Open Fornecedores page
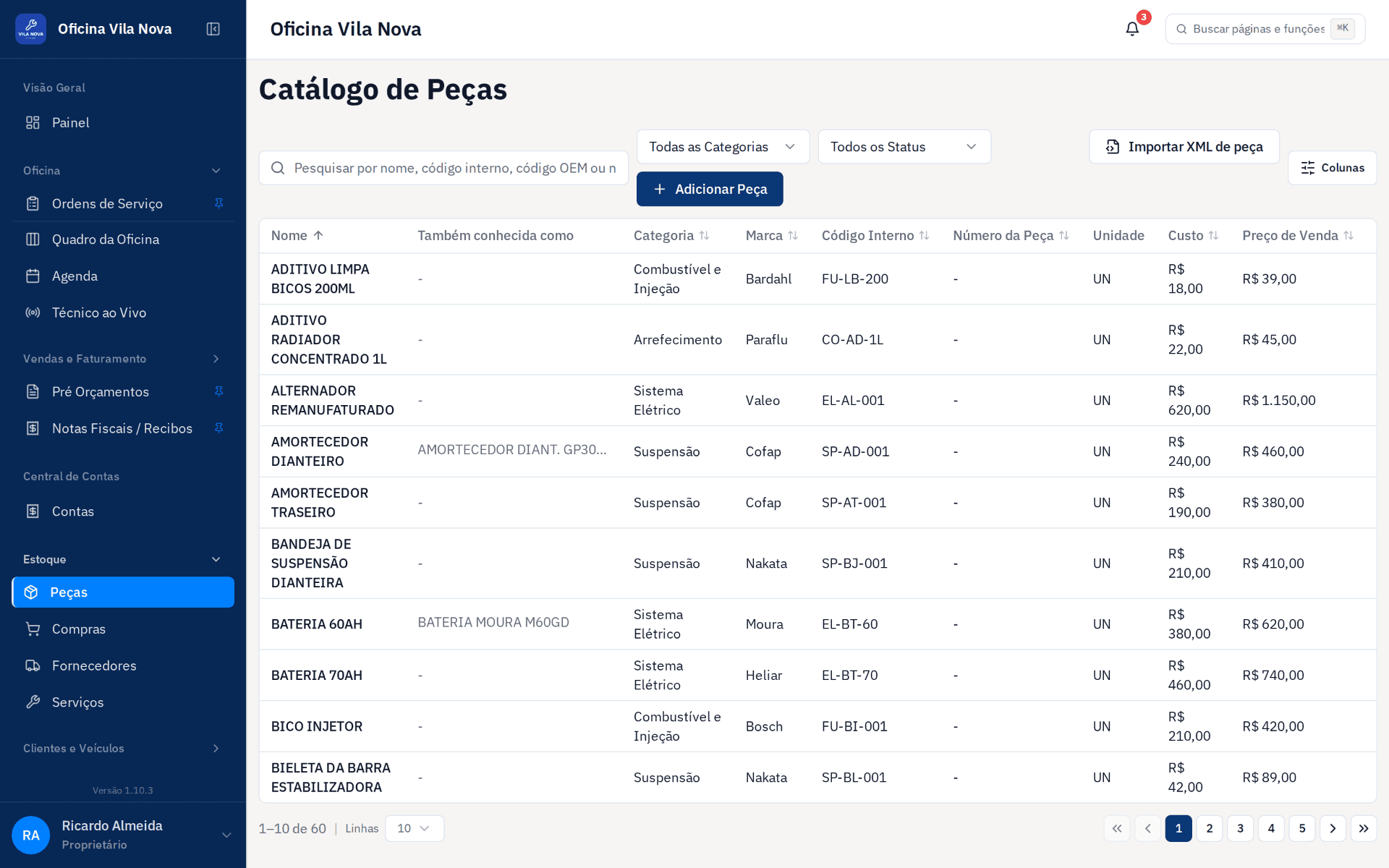 pos(123,665)
